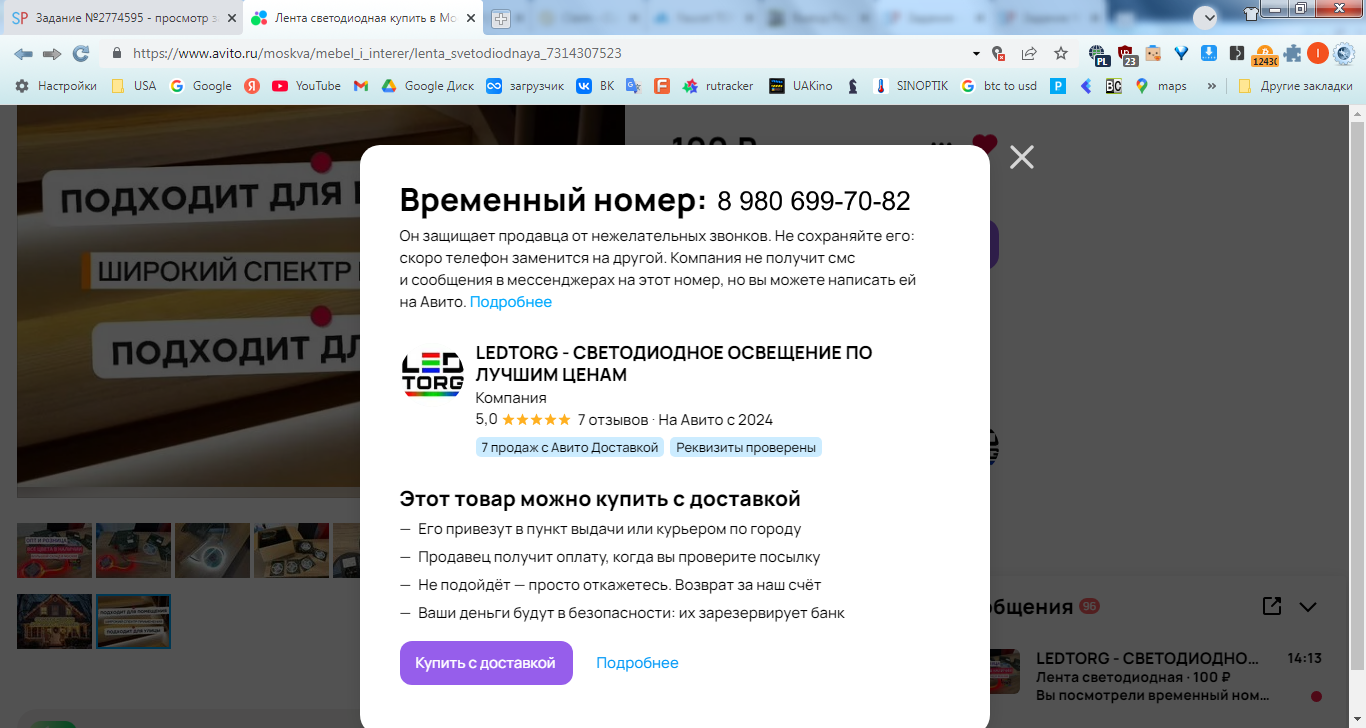Image resolution: width=1366 pixels, height=728 pixels.
Task: Switch to the 'Лента светодиодная' Avito tab
Action: [x=363, y=18]
